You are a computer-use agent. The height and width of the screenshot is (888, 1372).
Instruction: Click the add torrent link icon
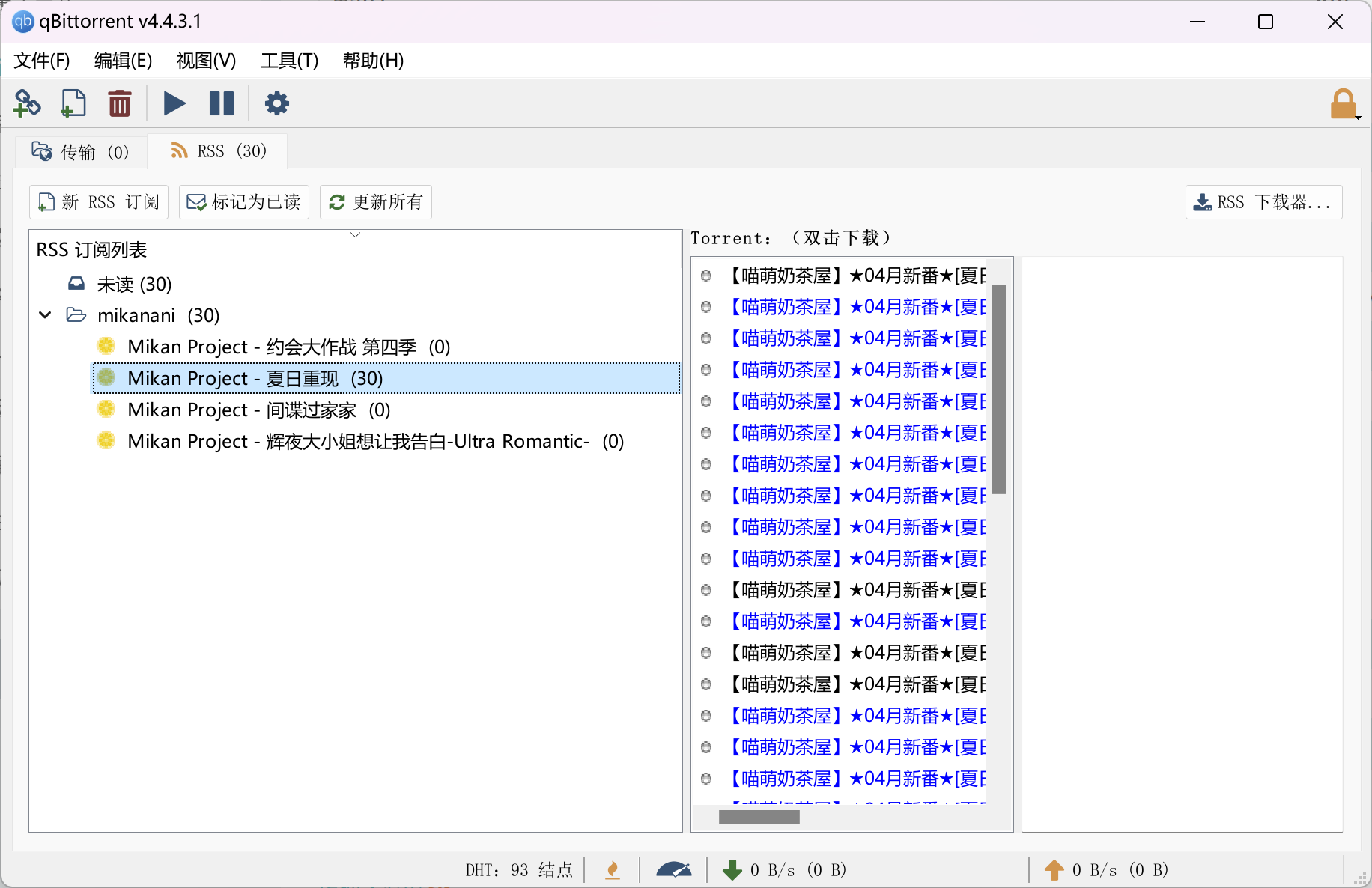coord(27,103)
